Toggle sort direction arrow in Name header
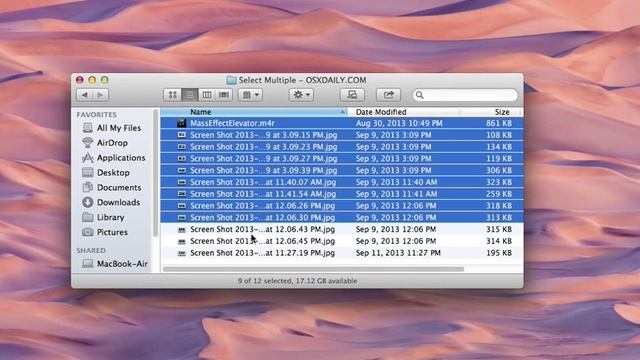Viewport: 640px width, 360px height. tap(342, 112)
